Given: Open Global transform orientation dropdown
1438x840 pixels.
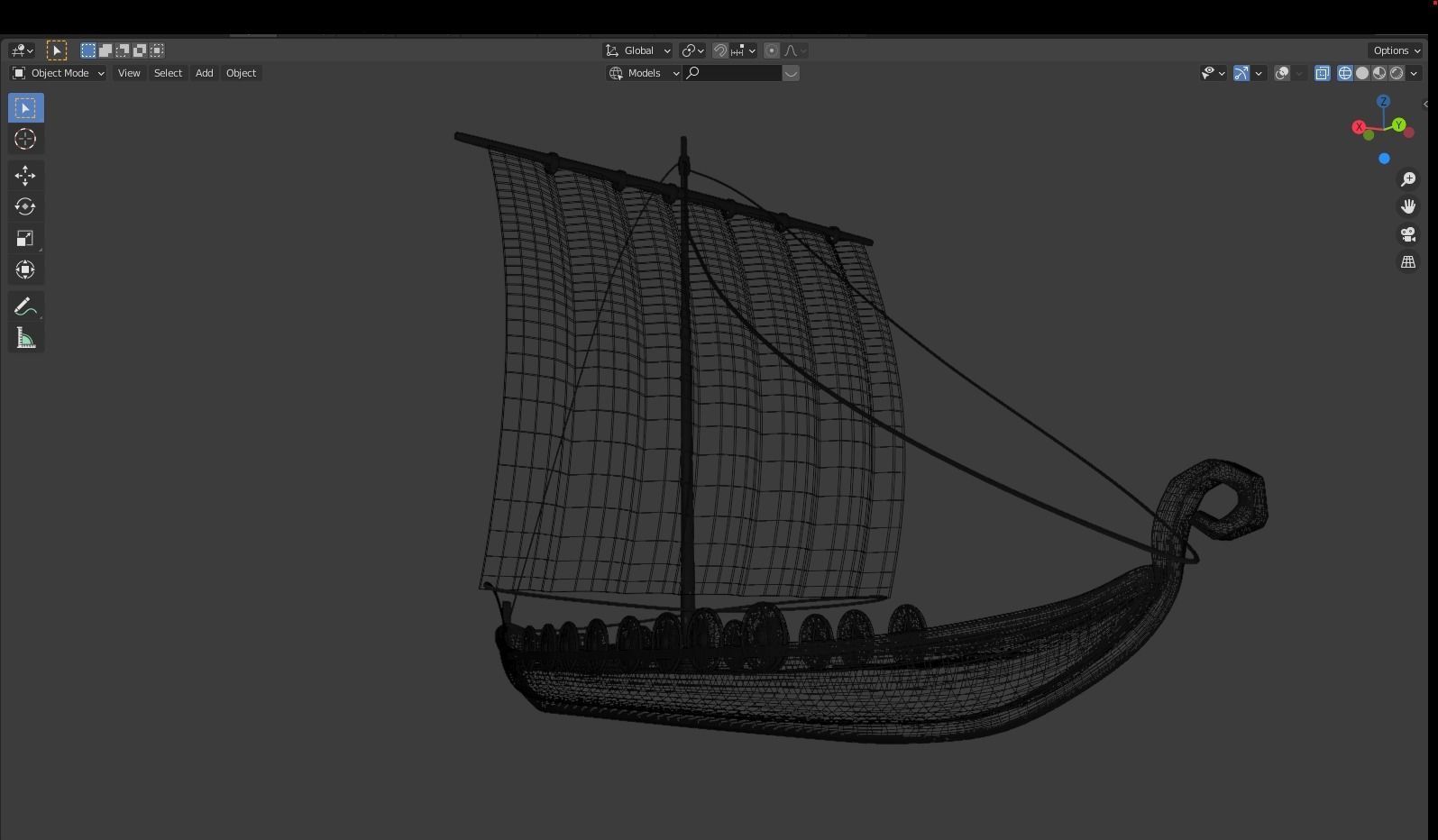Looking at the screenshot, I should 637,50.
